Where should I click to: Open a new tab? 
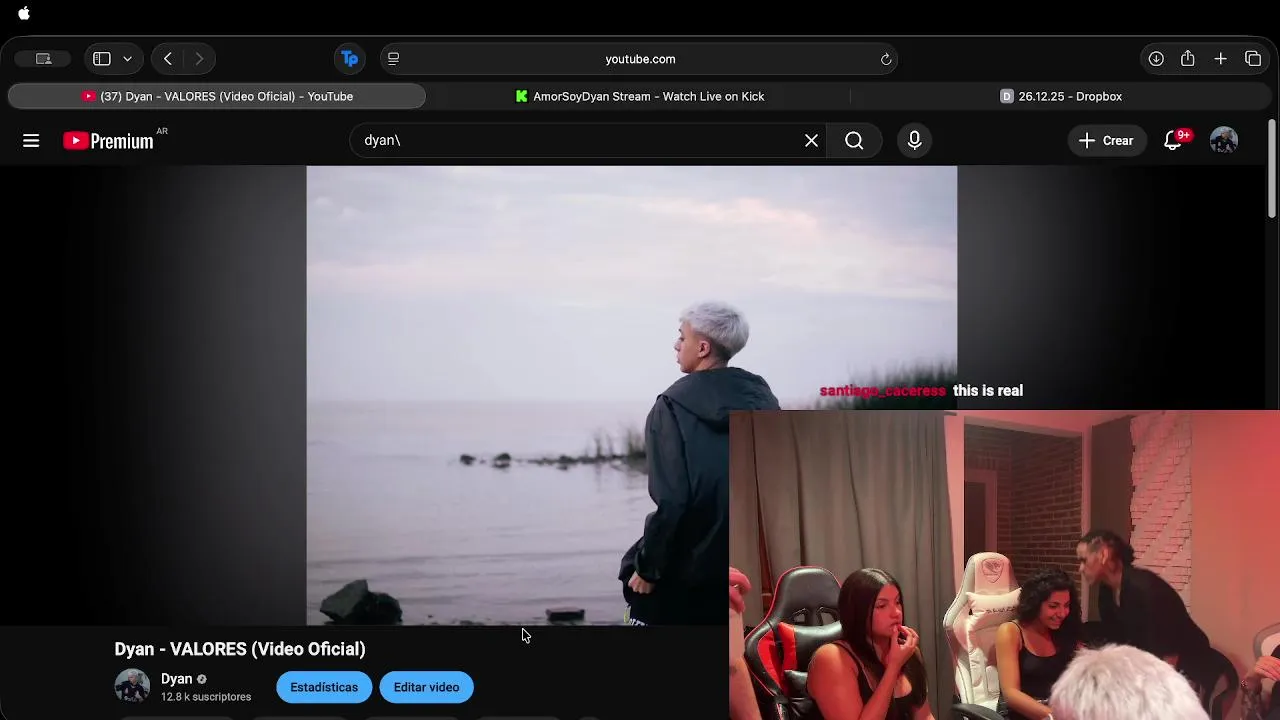click(1221, 59)
